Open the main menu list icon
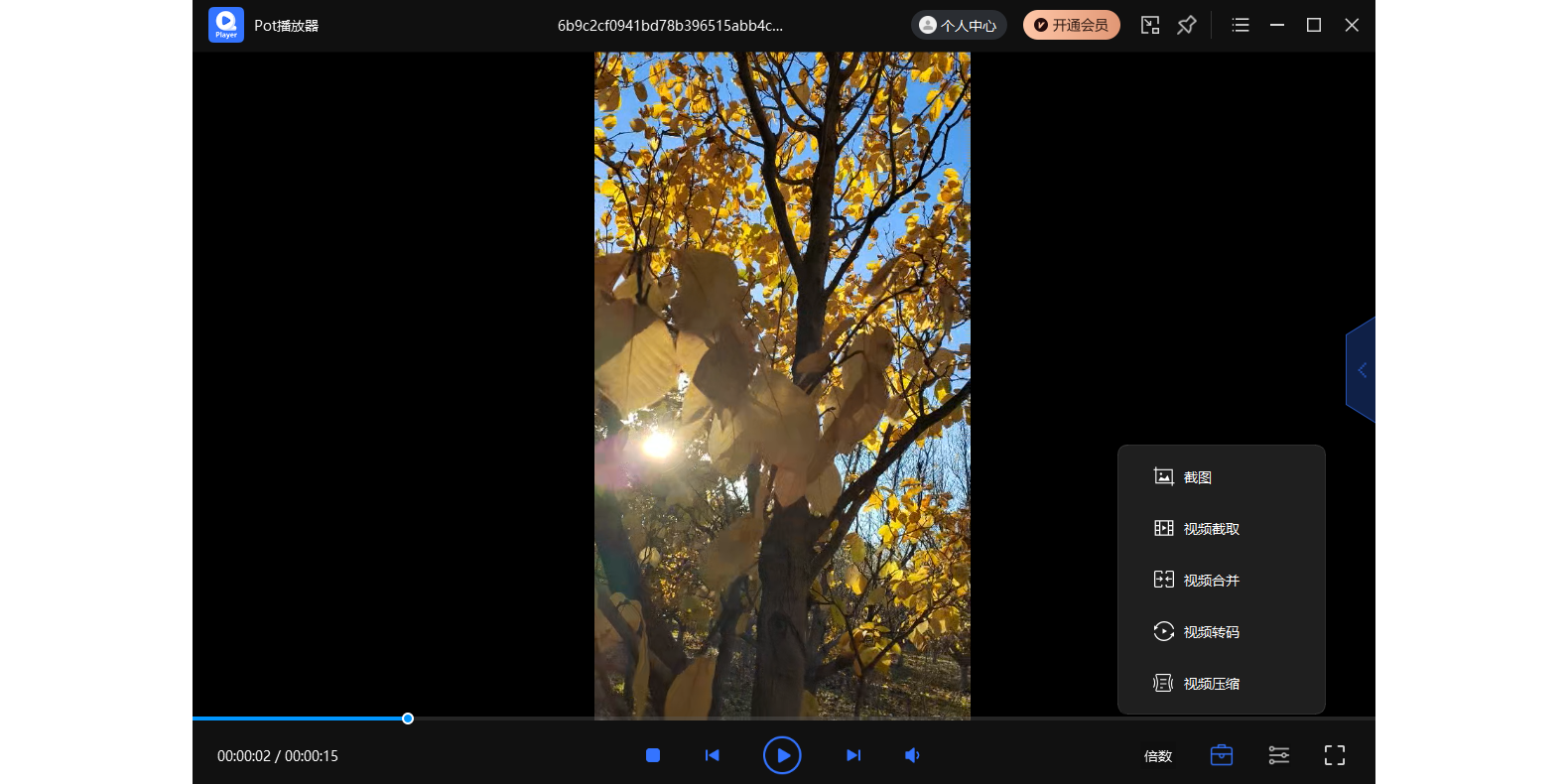 tap(1241, 25)
